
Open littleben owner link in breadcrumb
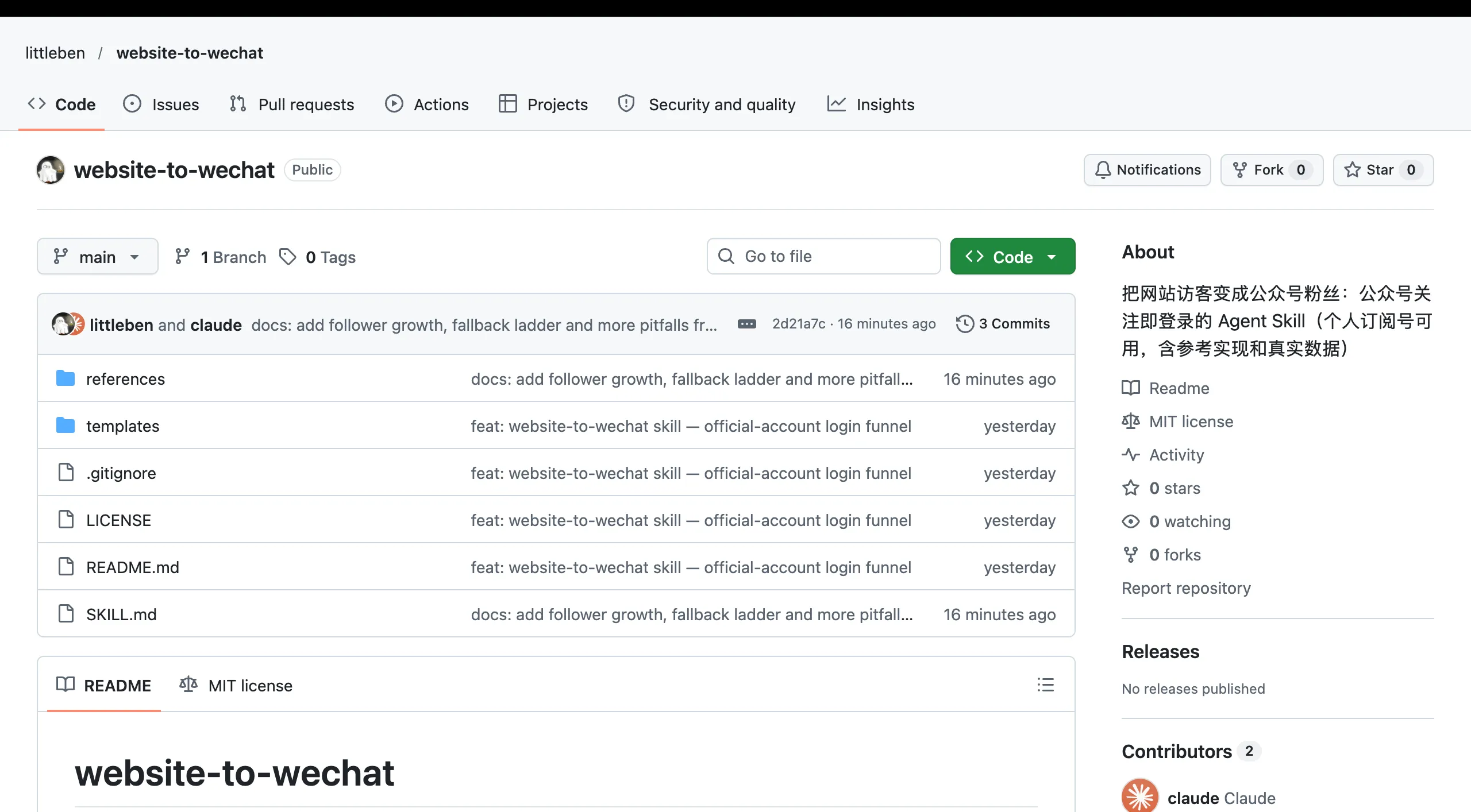tap(55, 53)
